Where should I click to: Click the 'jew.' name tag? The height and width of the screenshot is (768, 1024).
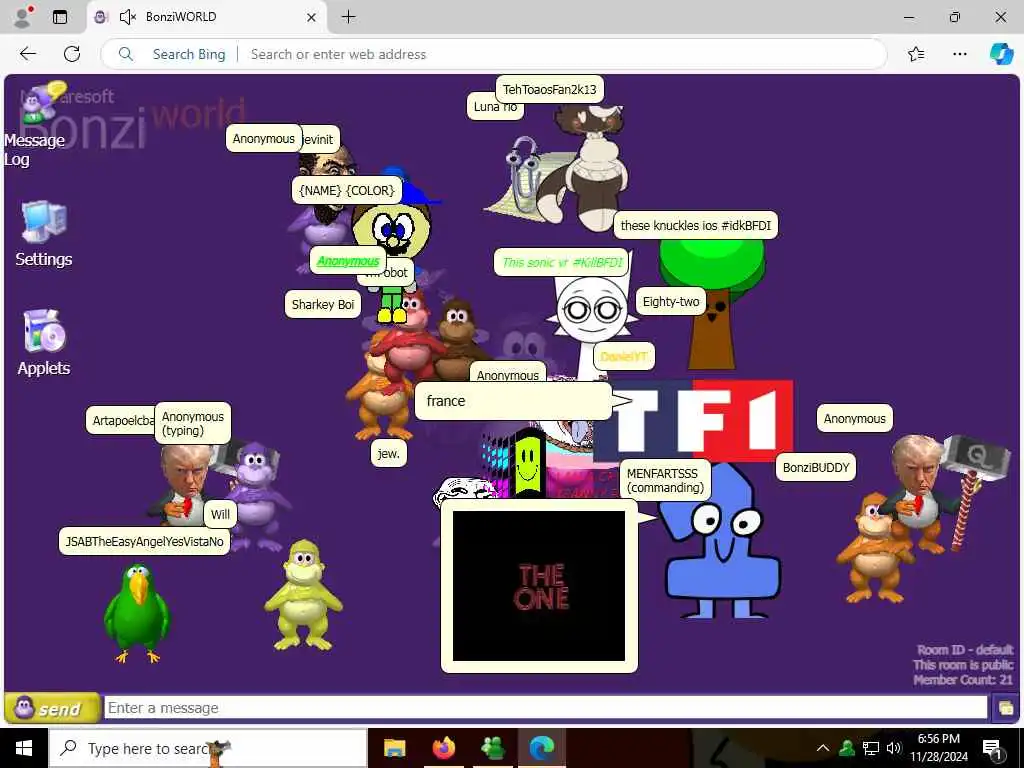pyautogui.click(x=389, y=453)
